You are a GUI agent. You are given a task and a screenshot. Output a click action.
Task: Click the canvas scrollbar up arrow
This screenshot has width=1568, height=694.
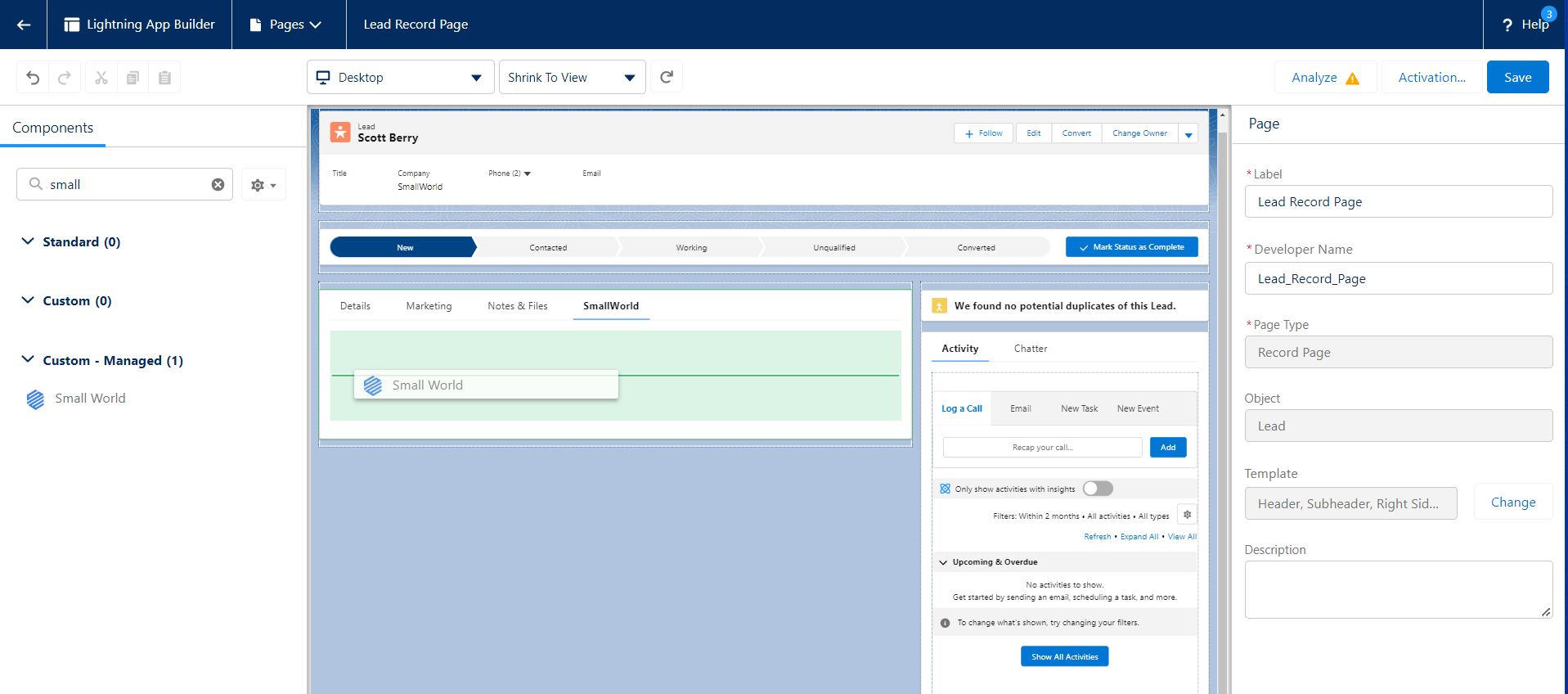pyautogui.click(x=1223, y=115)
